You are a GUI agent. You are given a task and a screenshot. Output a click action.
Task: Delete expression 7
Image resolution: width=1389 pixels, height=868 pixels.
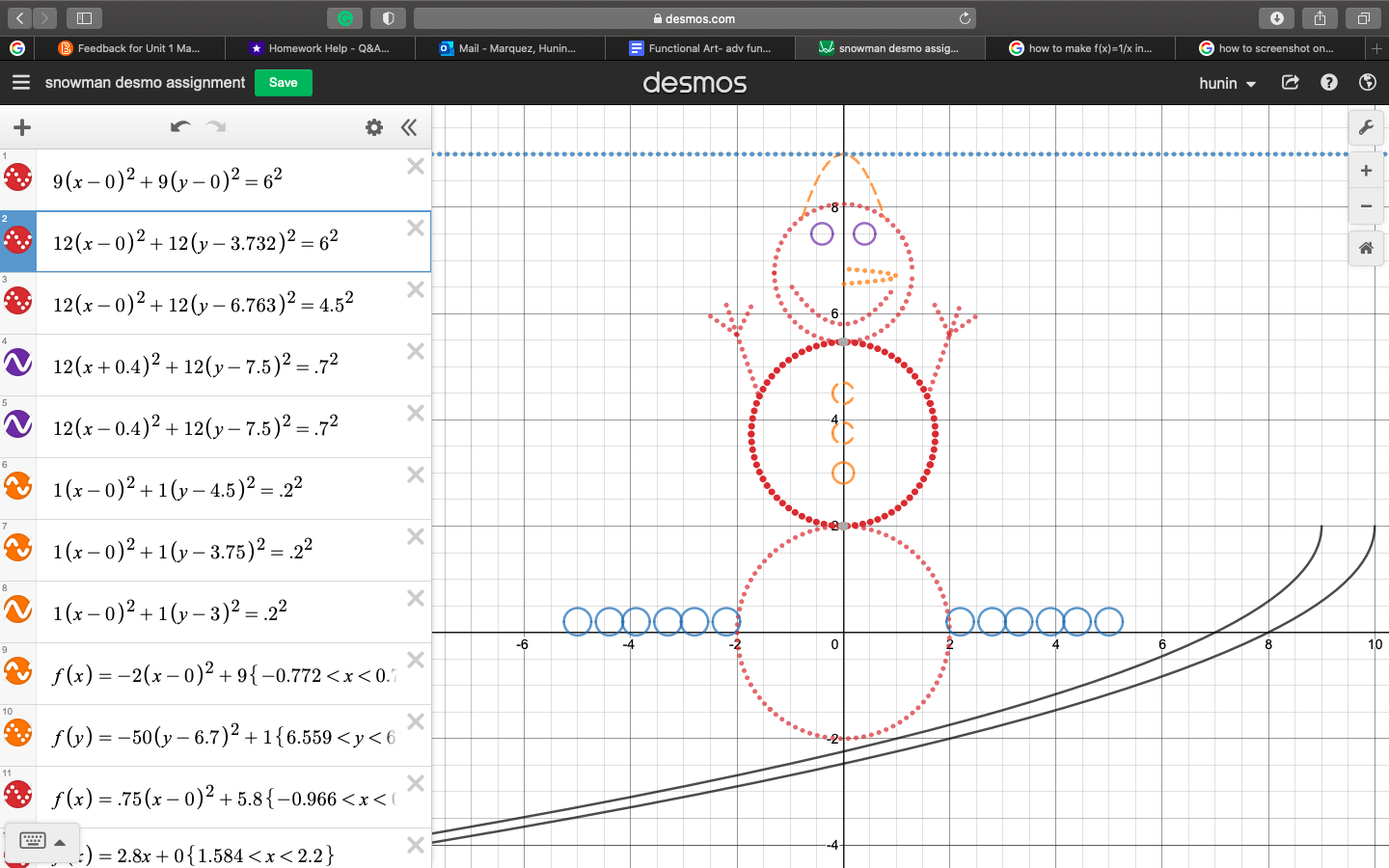(416, 536)
